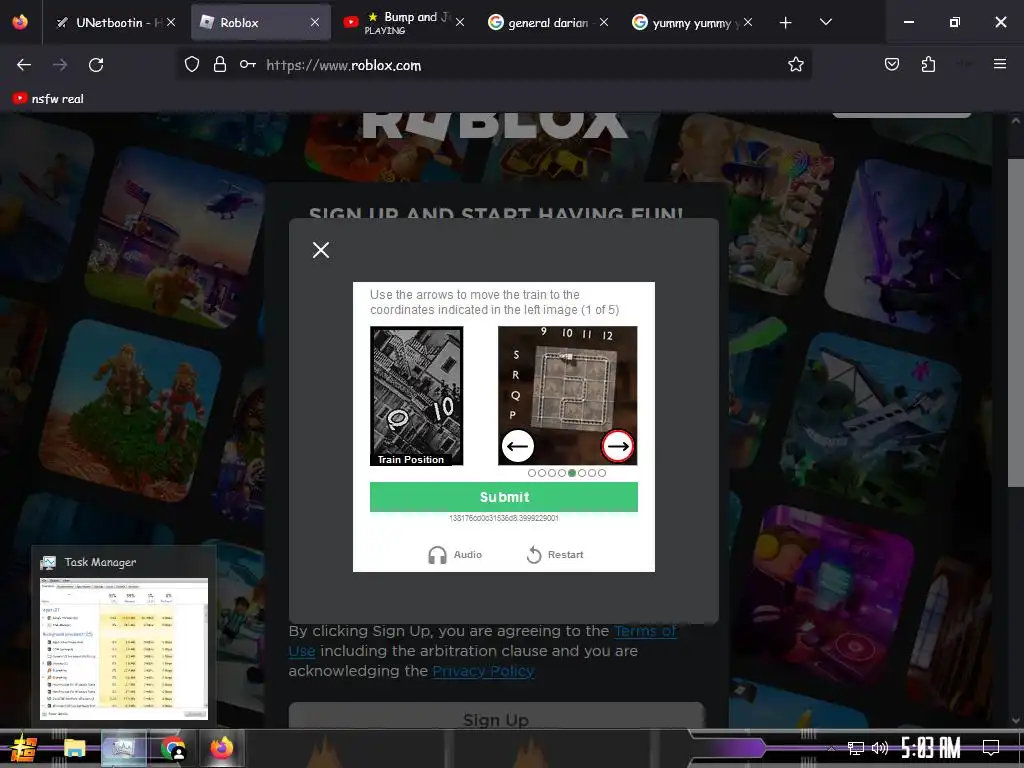The width and height of the screenshot is (1024, 768).
Task: Click the Task Manager preview thumbnail
Action: 124,648
